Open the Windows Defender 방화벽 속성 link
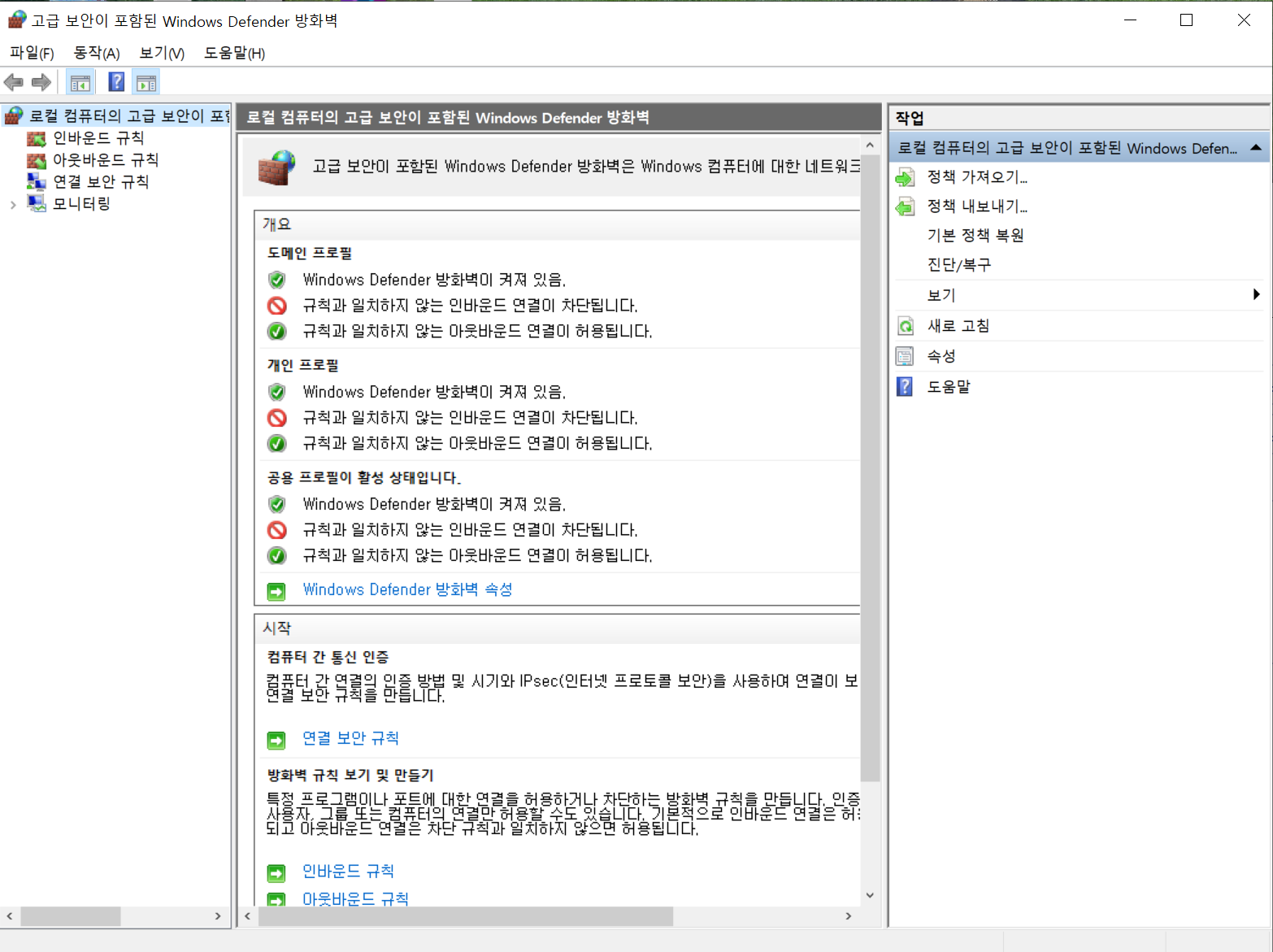Image resolution: width=1273 pixels, height=952 pixels. [x=407, y=589]
